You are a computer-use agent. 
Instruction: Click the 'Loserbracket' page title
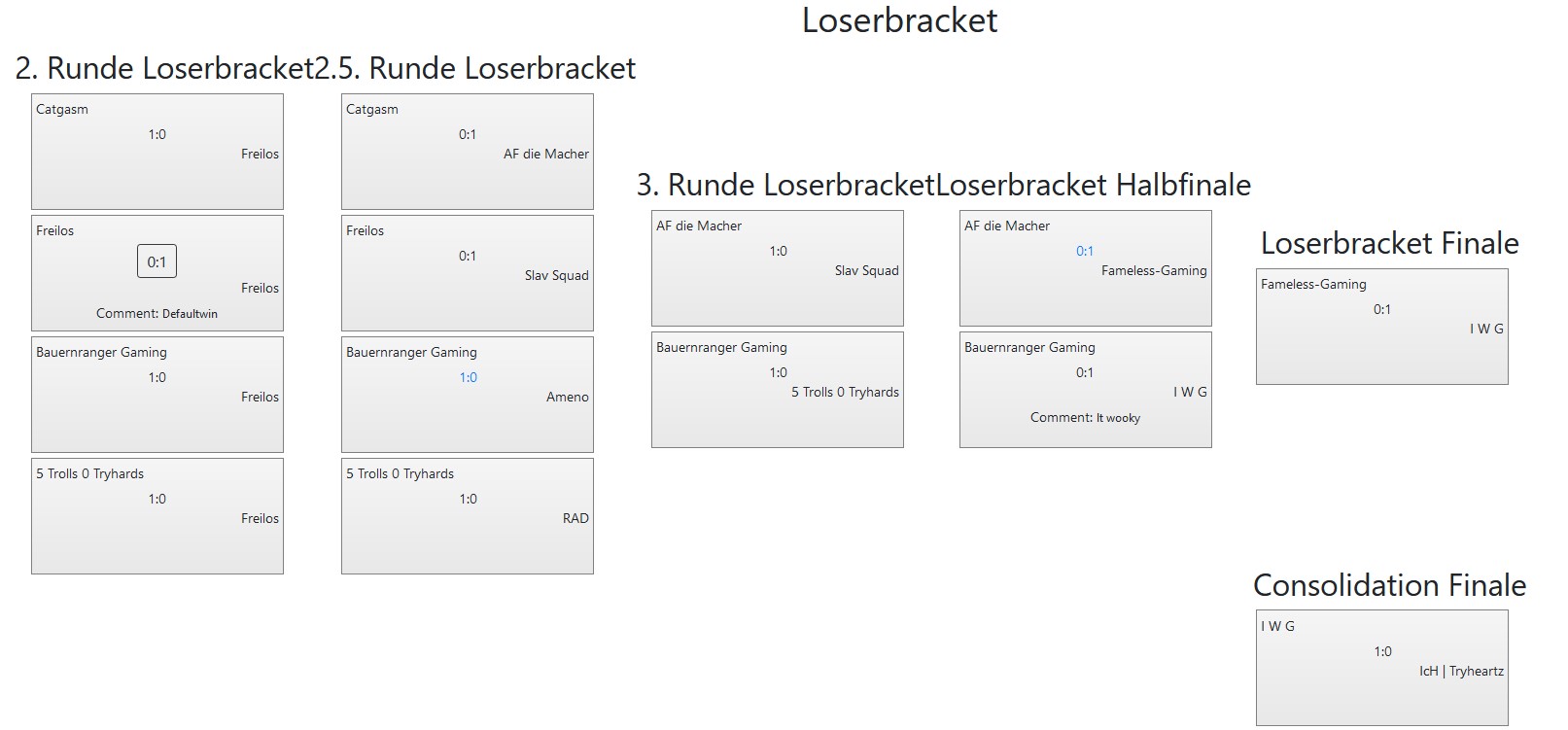[x=899, y=20]
